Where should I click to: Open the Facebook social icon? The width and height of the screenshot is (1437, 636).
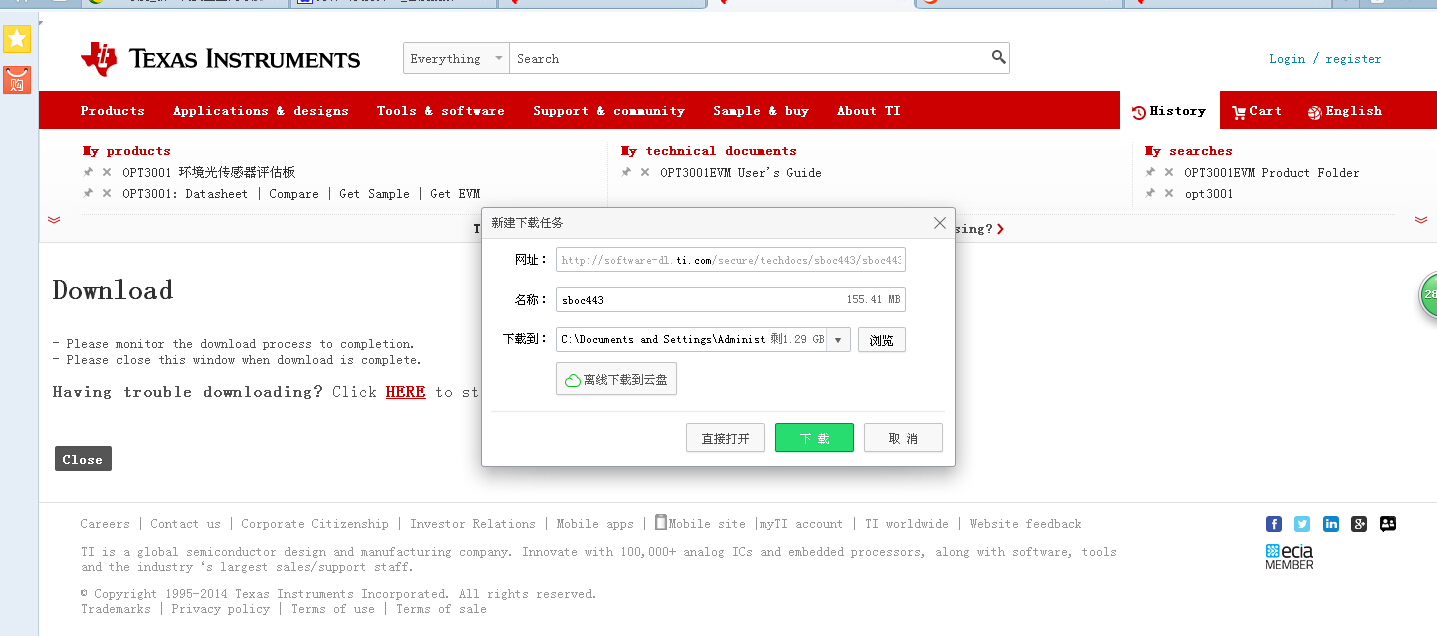click(1274, 523)
